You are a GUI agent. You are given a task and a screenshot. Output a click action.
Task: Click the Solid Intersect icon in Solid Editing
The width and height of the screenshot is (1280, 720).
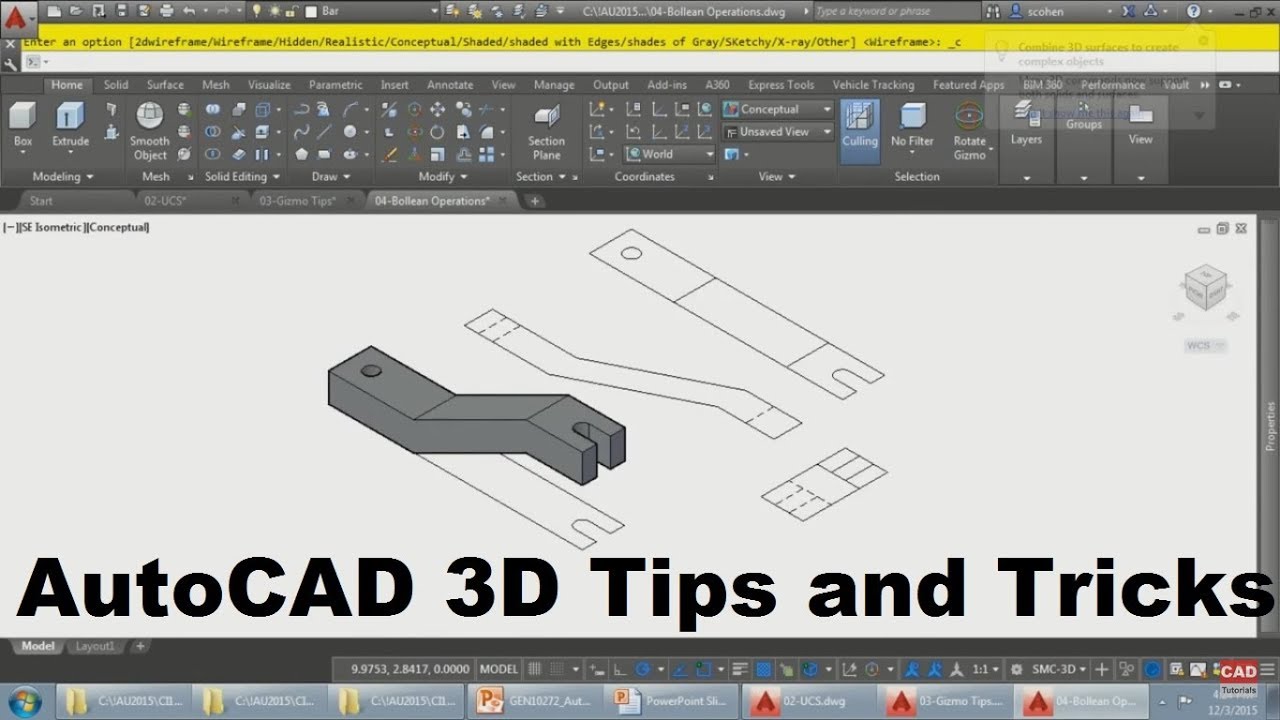click(x=214, y=154)
